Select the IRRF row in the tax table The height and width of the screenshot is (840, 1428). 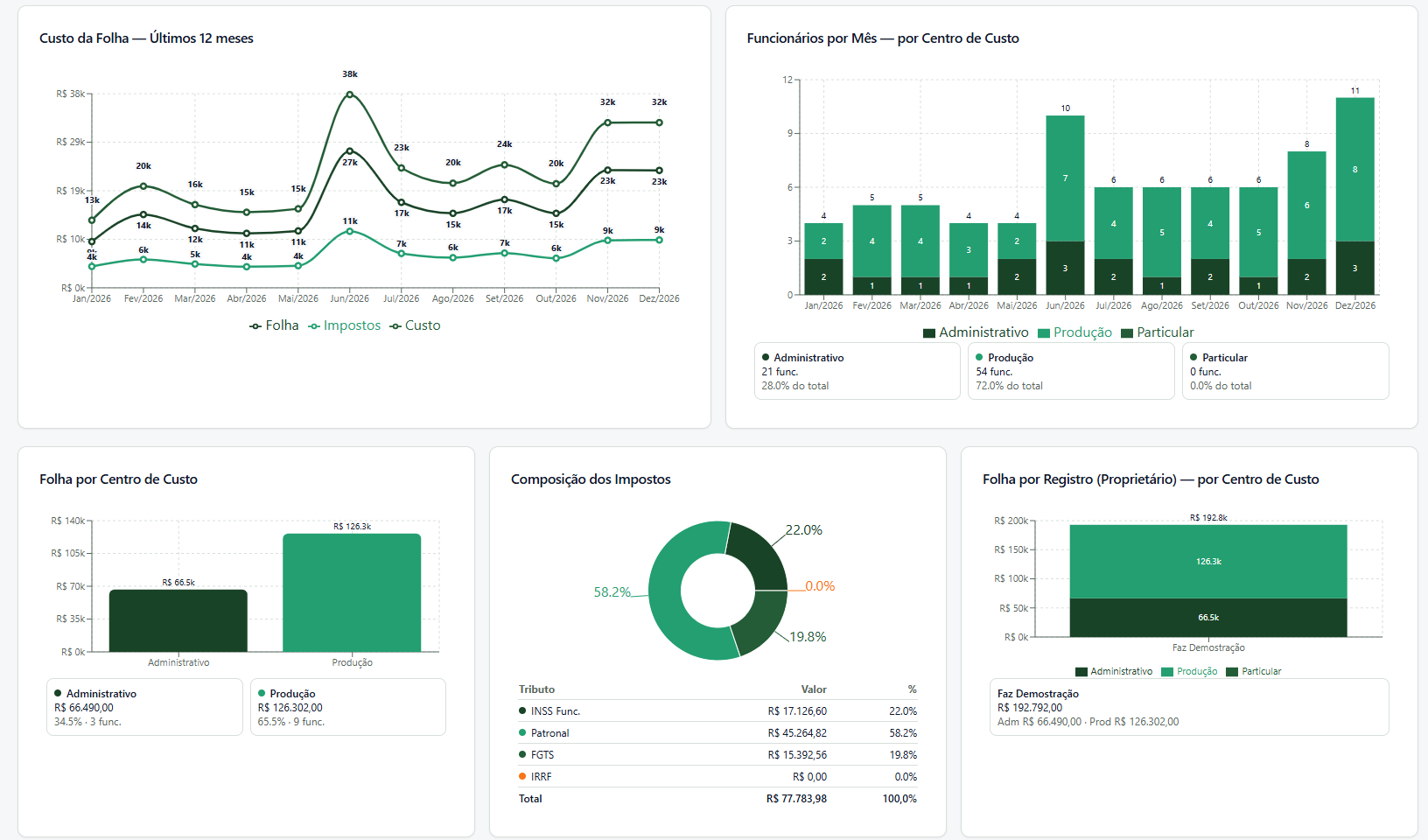[x=717, y=777]
